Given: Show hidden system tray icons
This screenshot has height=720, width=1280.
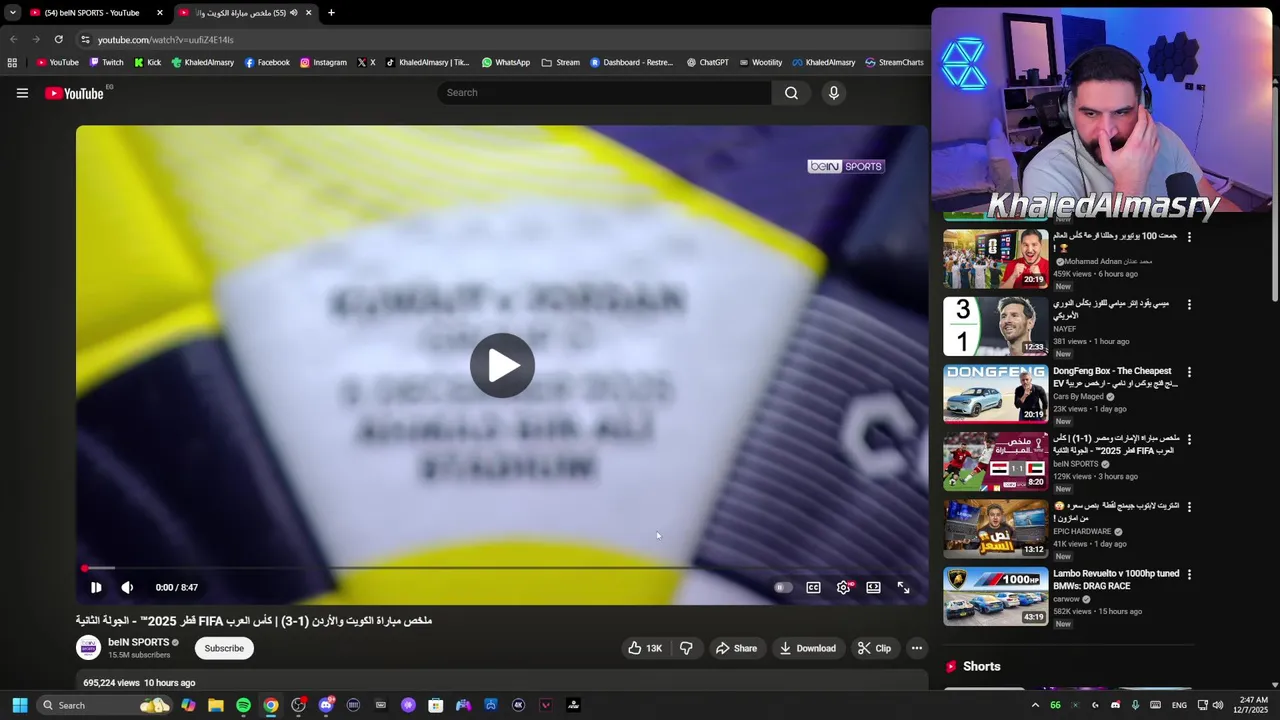Looking at the screenshot, I should (x=1034, y=705).
